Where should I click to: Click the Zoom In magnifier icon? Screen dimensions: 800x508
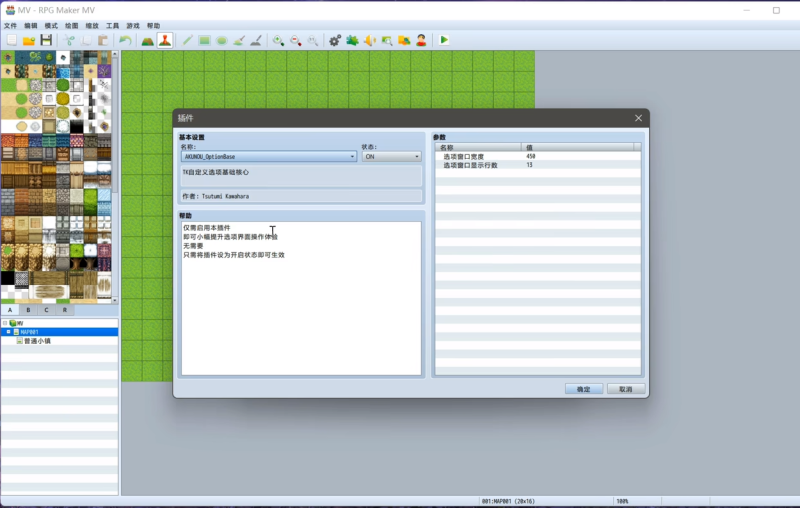click(x=279, y=40)
